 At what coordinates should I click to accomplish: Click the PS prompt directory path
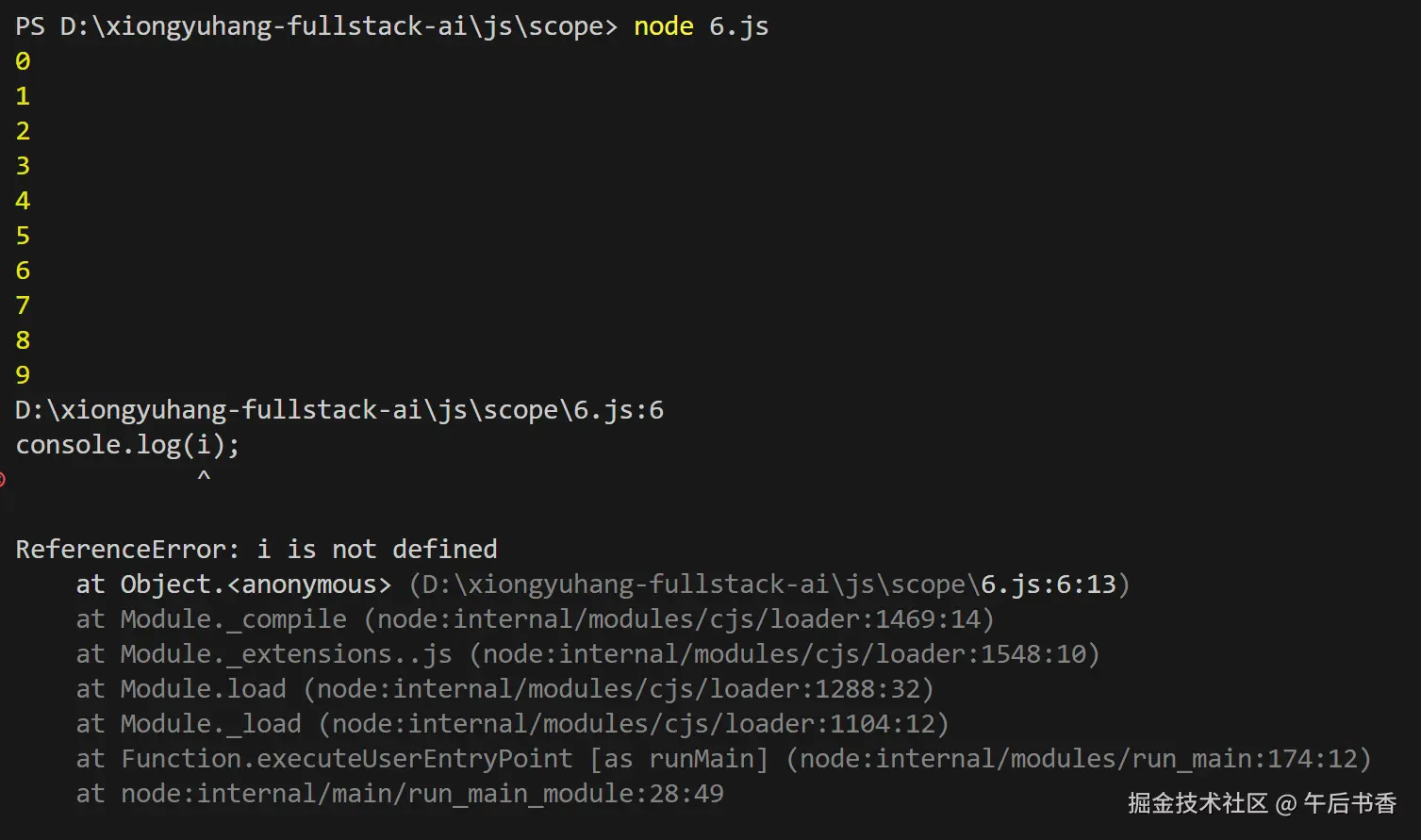(331, 26)
